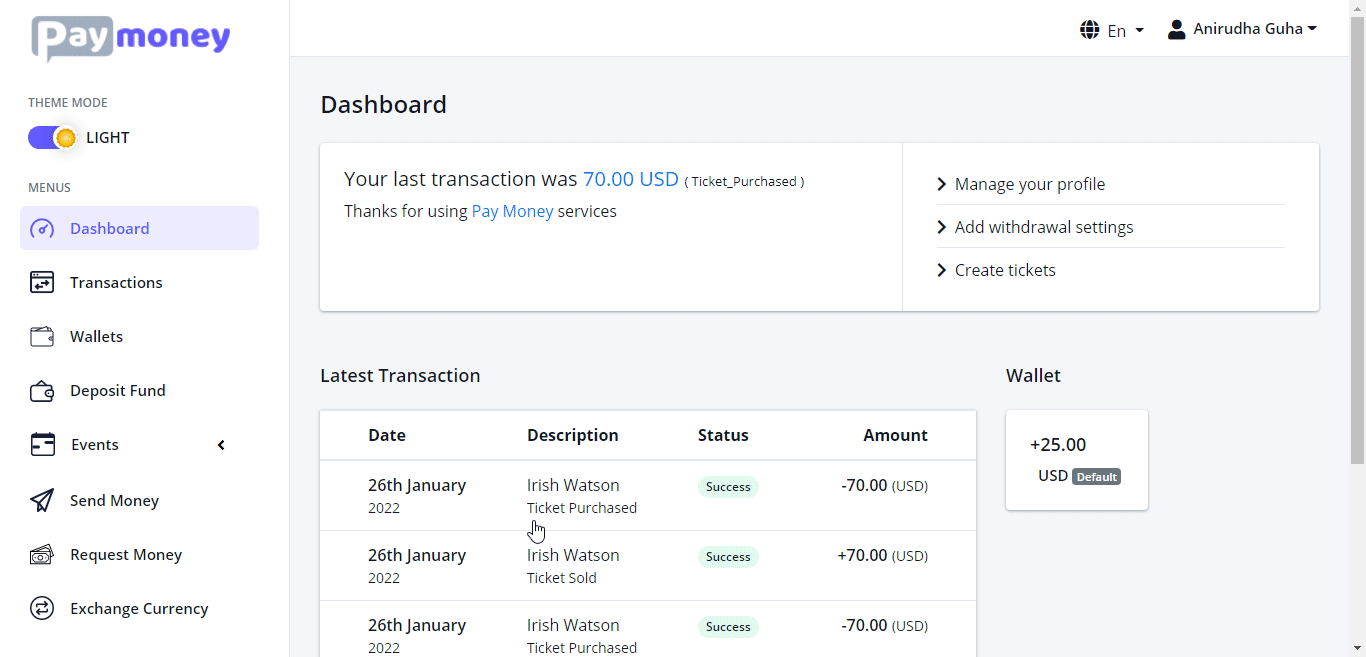This screenshot has width=1366, height=657.
Task: Click the Send Money paper plane icon
Action: (42, 501)
